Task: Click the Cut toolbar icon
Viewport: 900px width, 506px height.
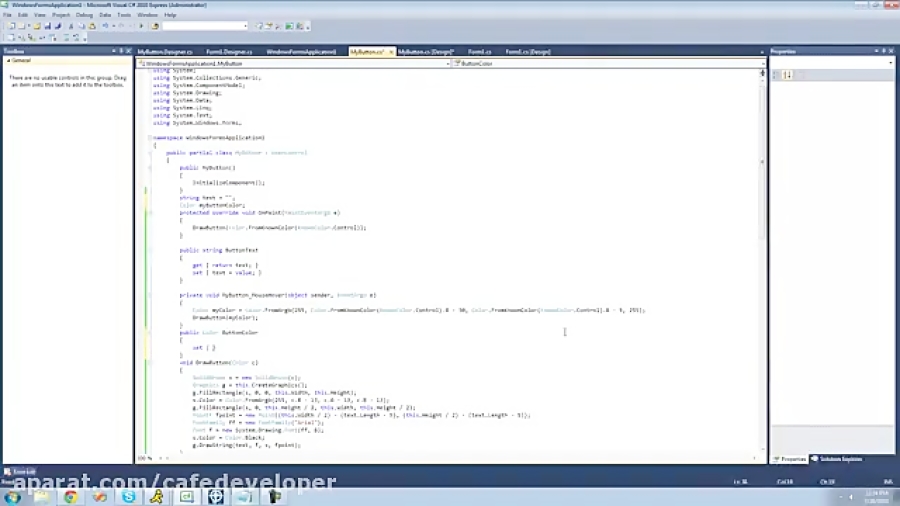Action: (x=71, y=26)
